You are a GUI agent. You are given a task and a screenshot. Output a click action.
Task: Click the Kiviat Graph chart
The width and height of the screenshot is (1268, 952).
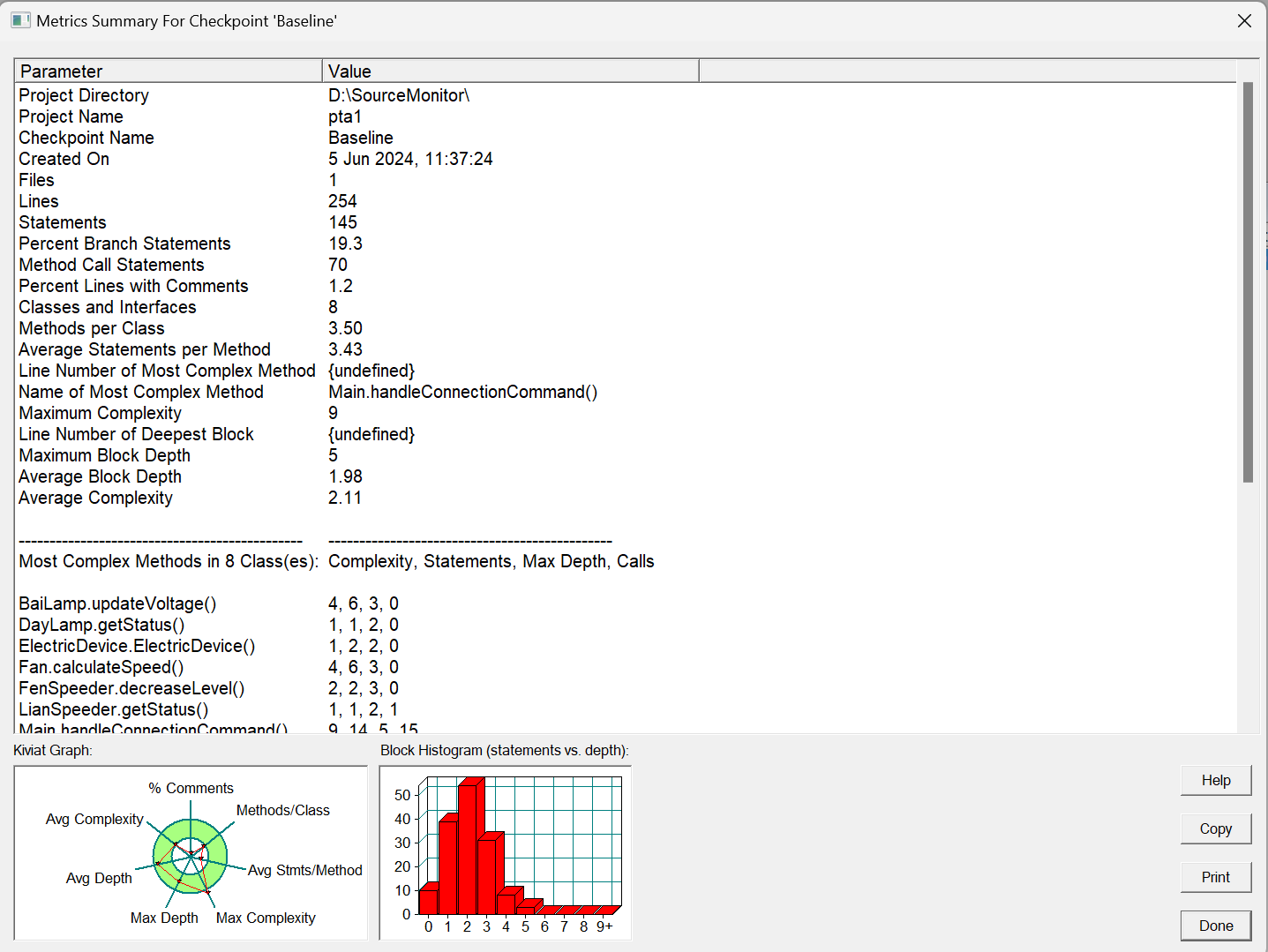[x=191, y=852]
